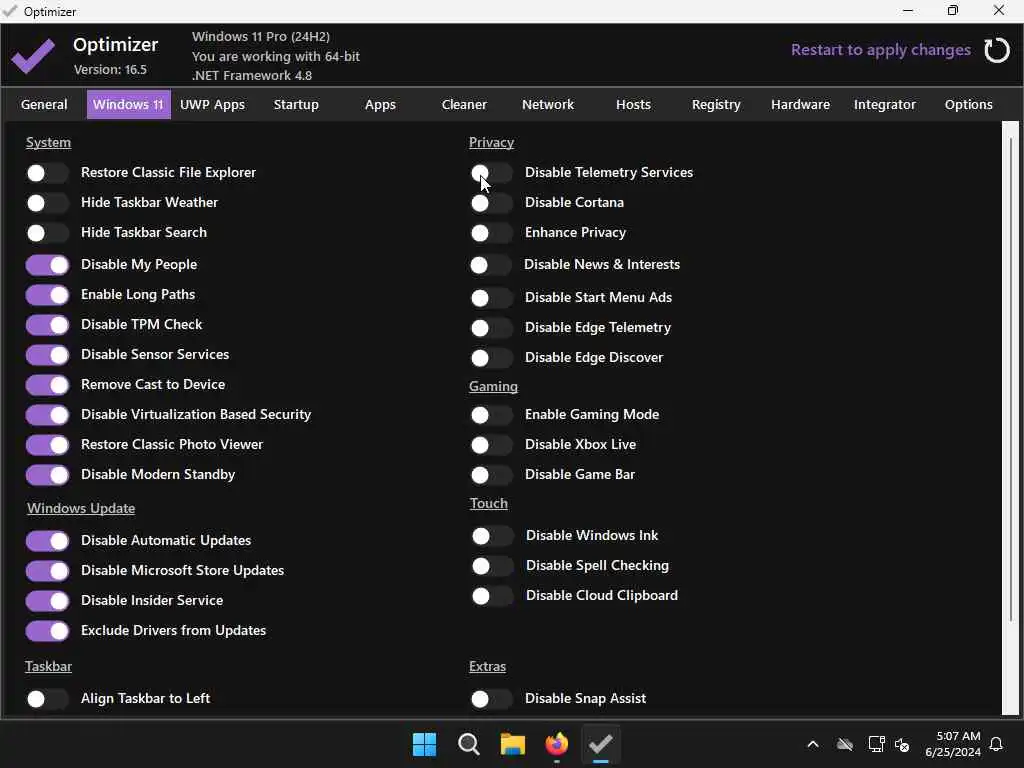Launch File Explorer from taskbar
The image size is (1024, 768).
click(x=513, y=744)
